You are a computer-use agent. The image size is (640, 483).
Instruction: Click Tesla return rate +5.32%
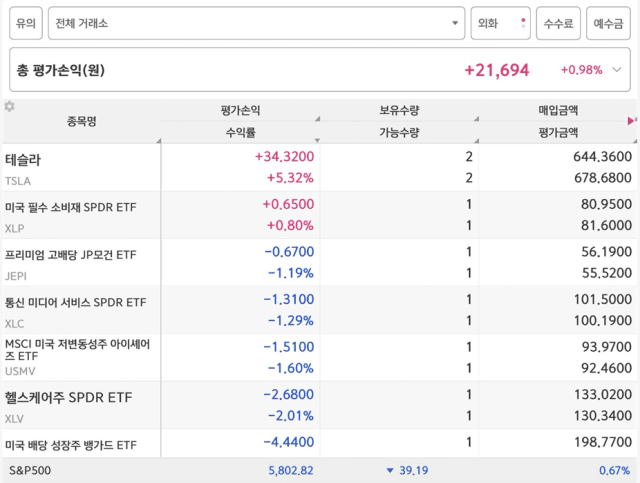[290, 178]
